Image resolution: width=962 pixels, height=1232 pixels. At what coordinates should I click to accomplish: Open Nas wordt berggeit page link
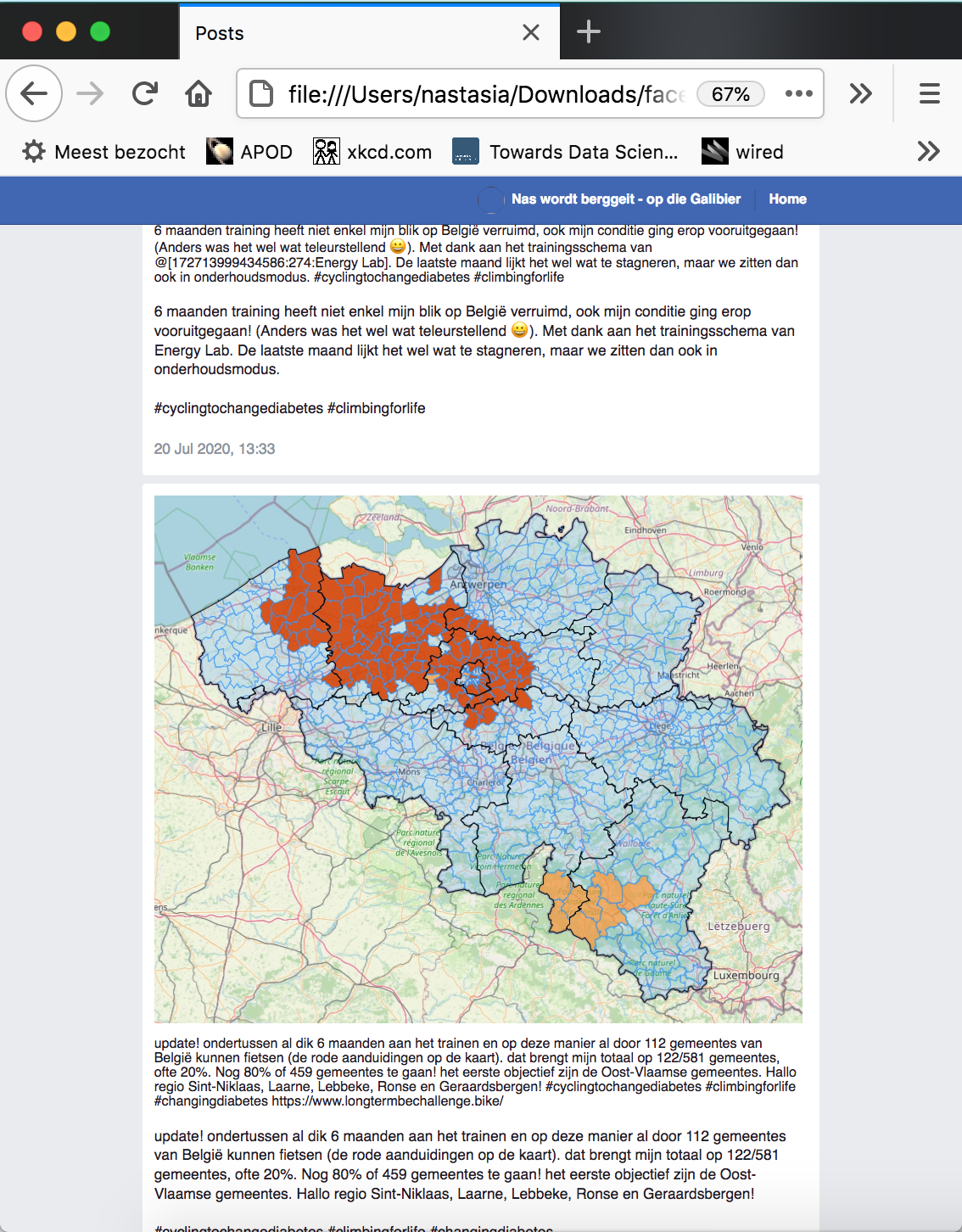click(625, 199)
